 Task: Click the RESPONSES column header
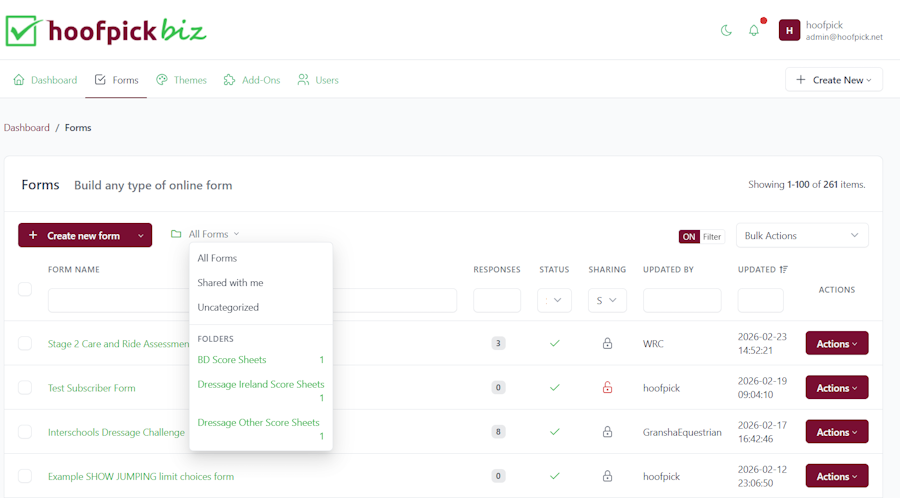496,269
